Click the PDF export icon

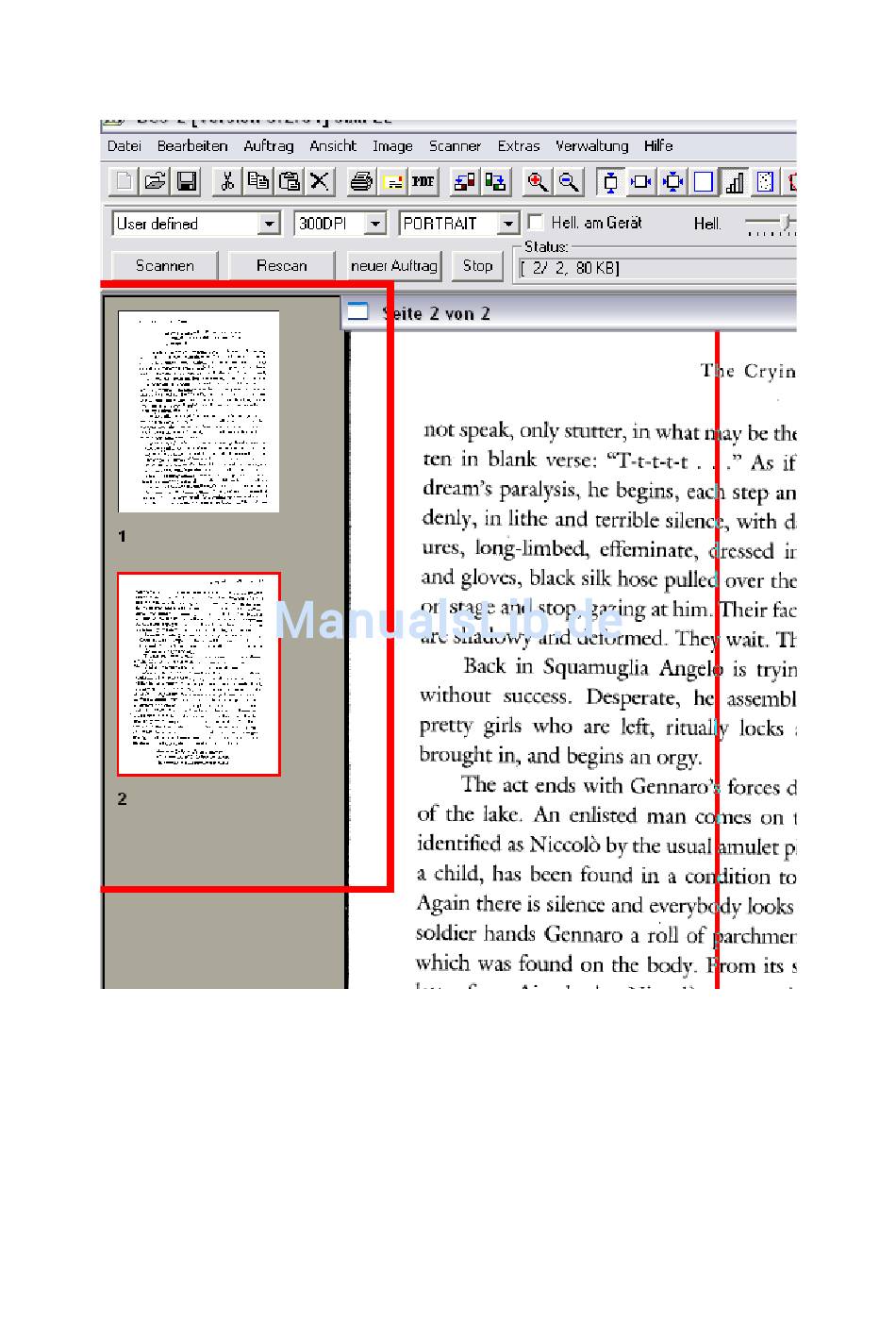[423, 182]
